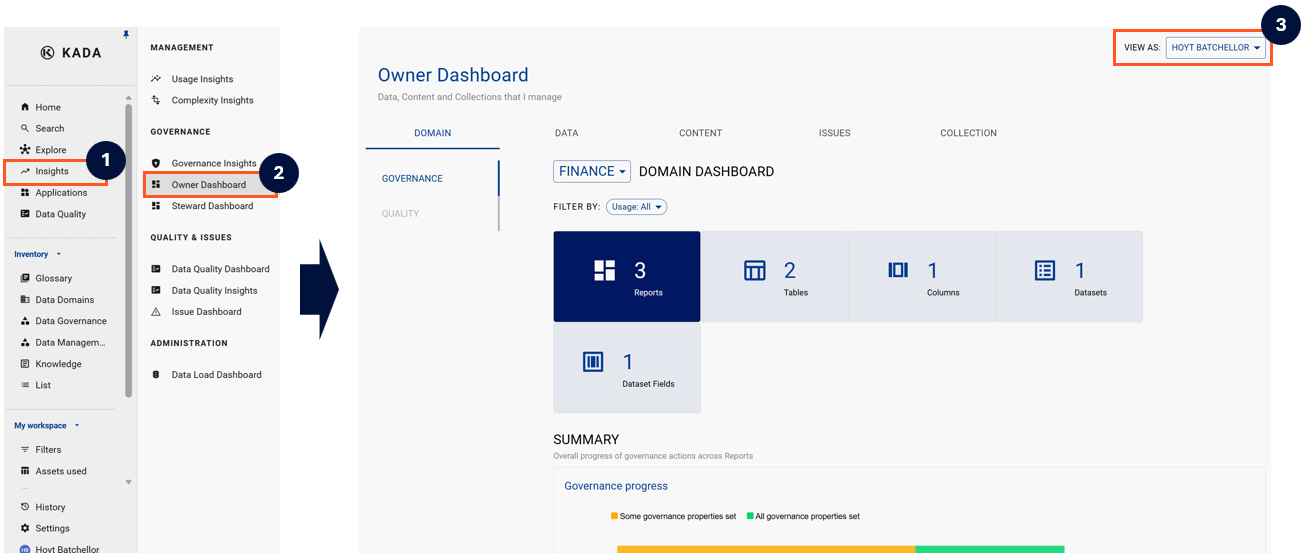
Task: Collapse the Inventory section
Action: coord(58,255)
